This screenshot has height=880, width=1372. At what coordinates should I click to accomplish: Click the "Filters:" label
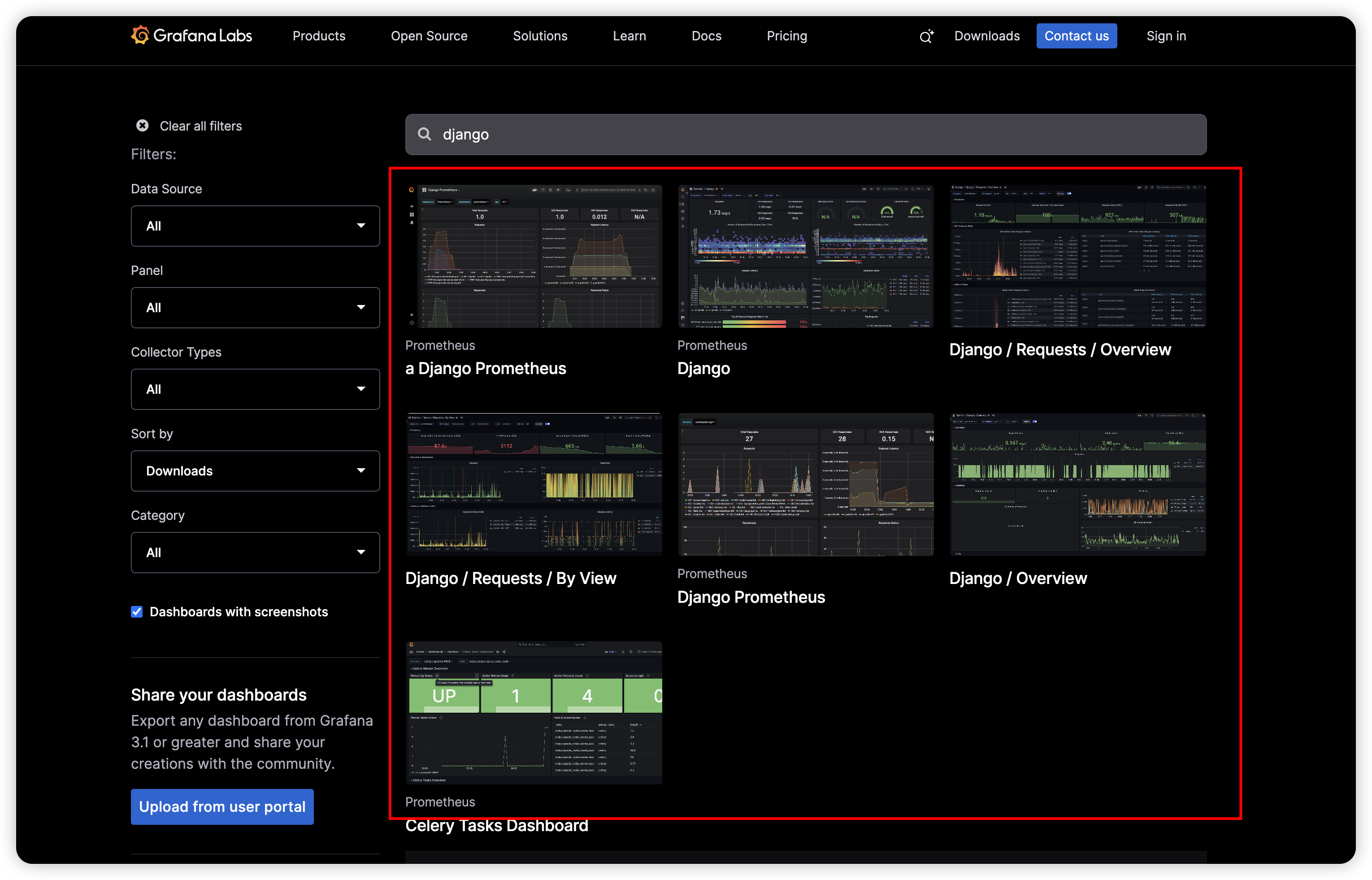pyautogui.click(x=154, y=154)
